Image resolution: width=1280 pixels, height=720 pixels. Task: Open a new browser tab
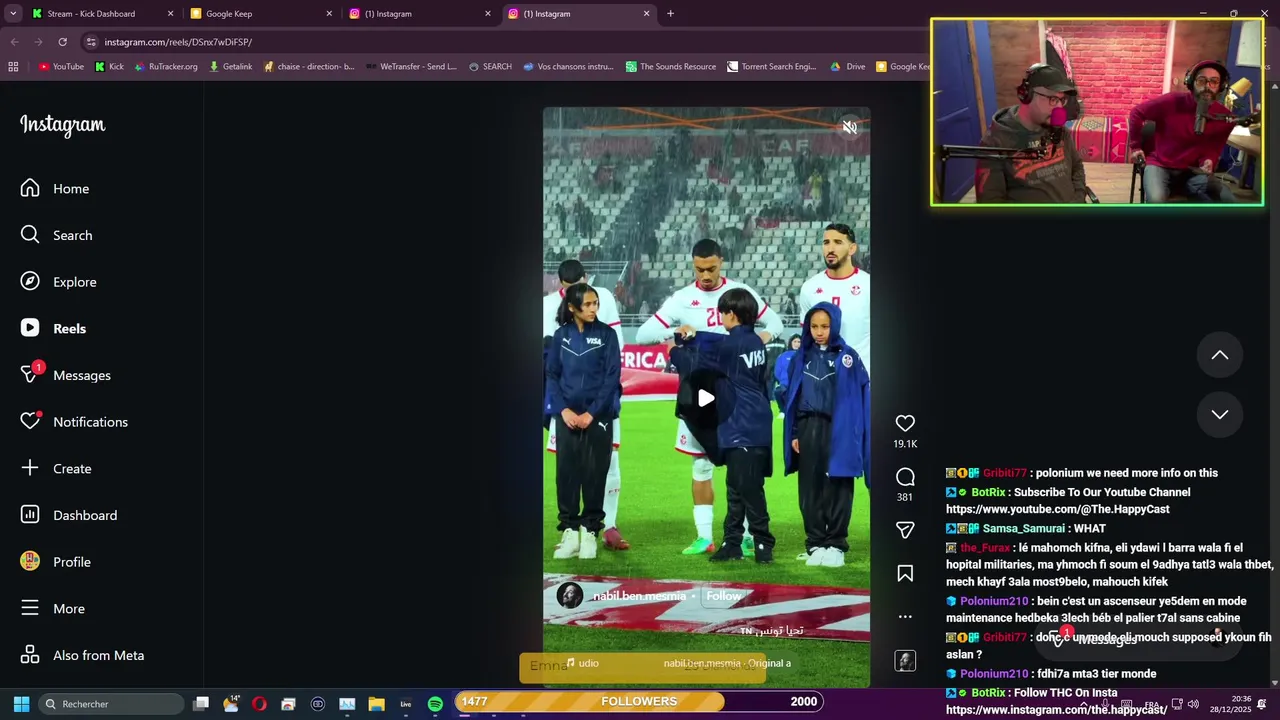click(670, 14)
